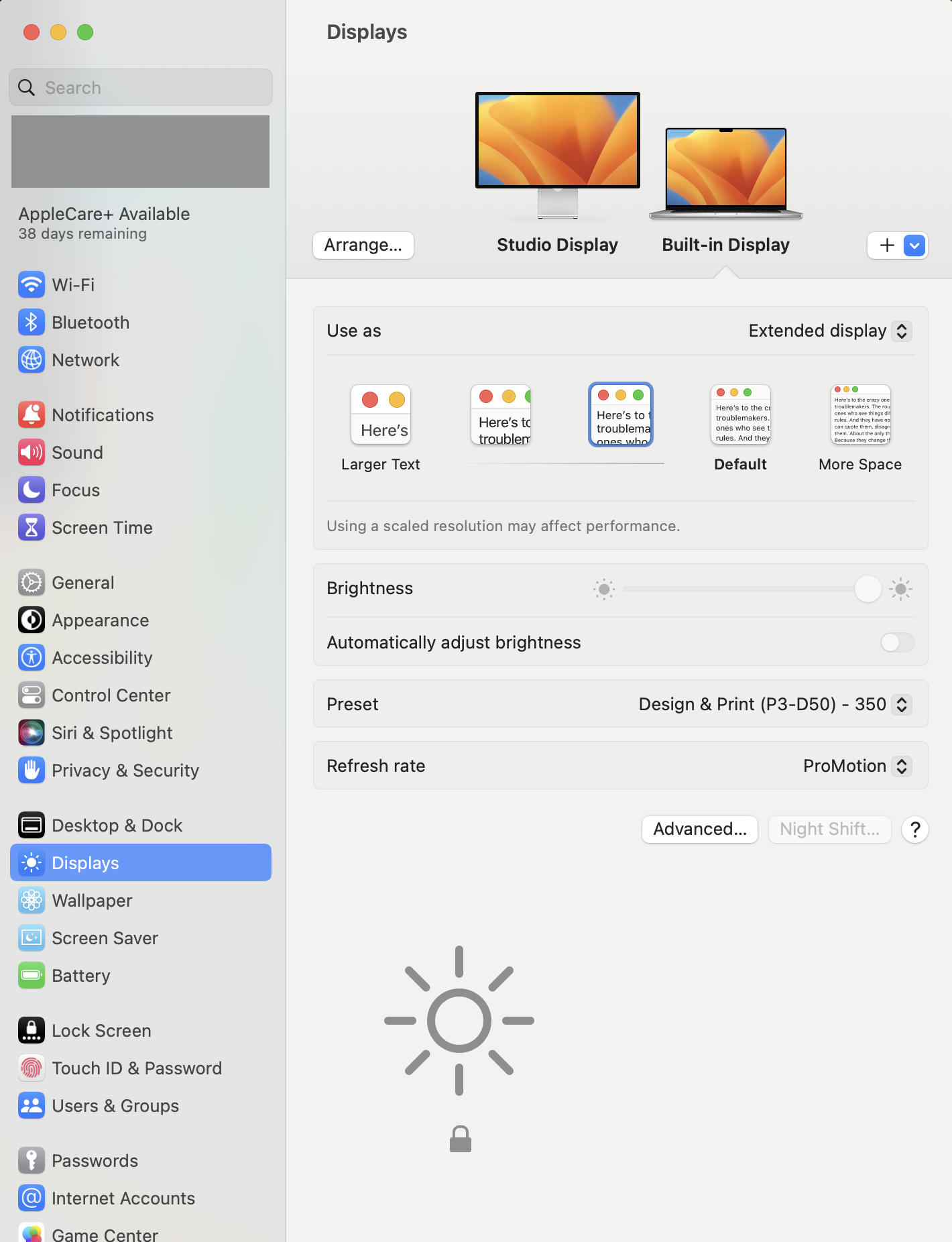Open the Sound speaker icon

[x=32, y=453]
